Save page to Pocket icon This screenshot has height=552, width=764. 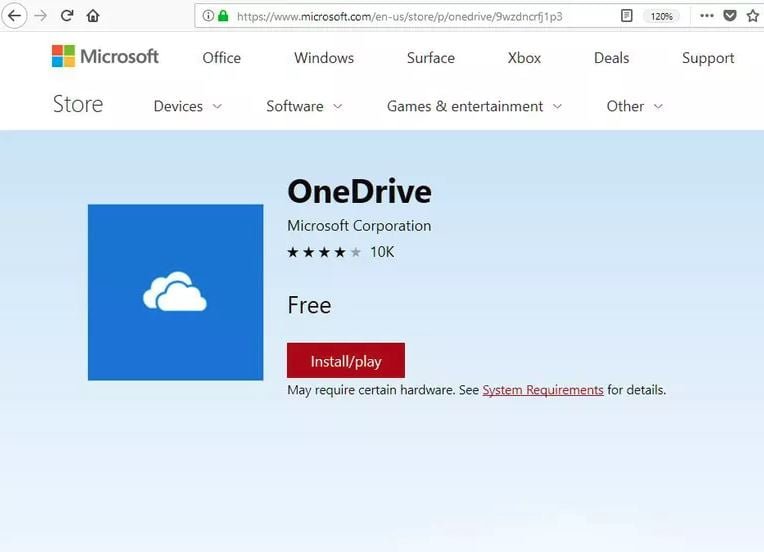[x=731, y=16]
